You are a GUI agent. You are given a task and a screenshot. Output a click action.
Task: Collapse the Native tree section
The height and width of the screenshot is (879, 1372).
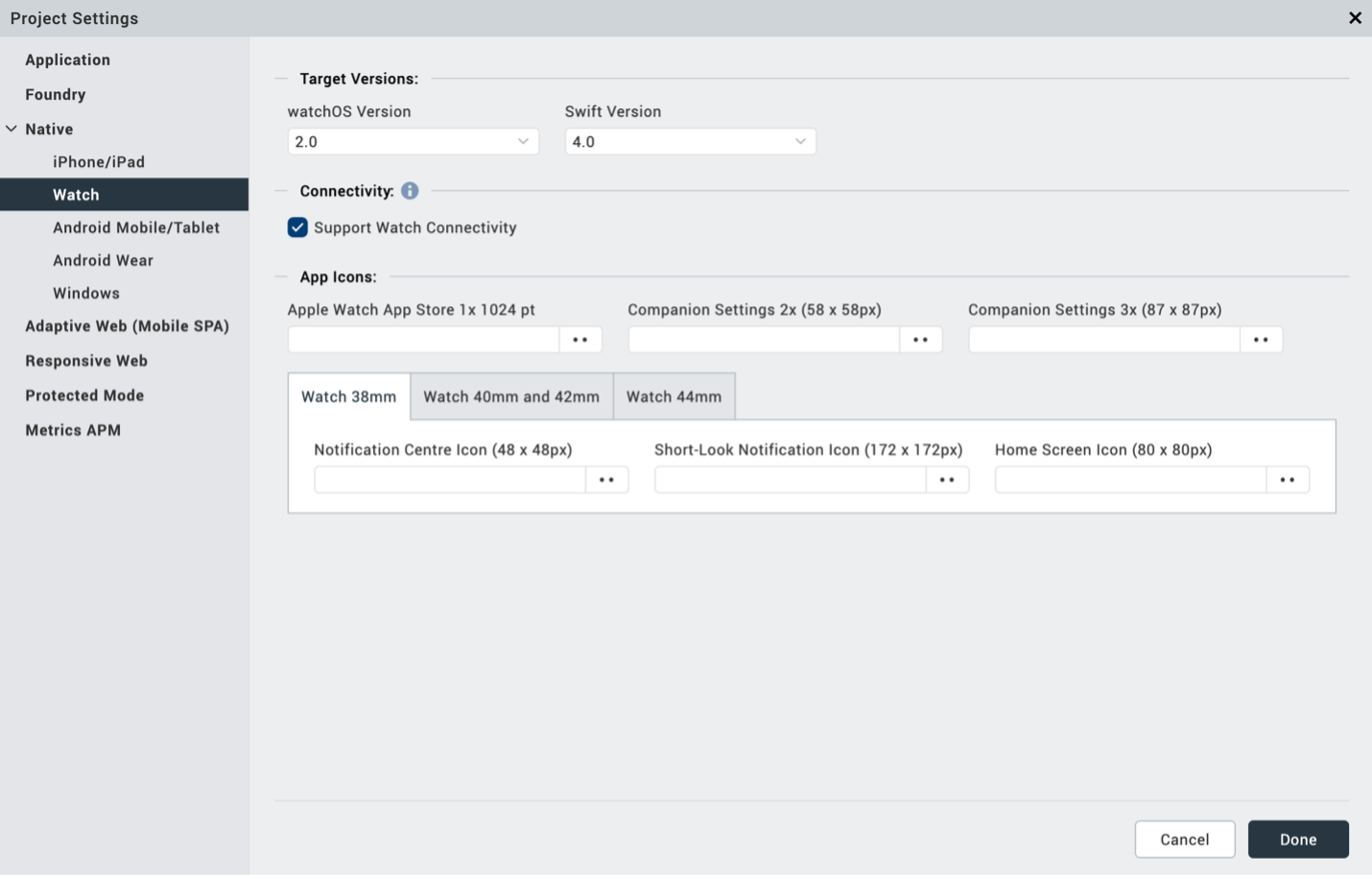pos(12,129)
